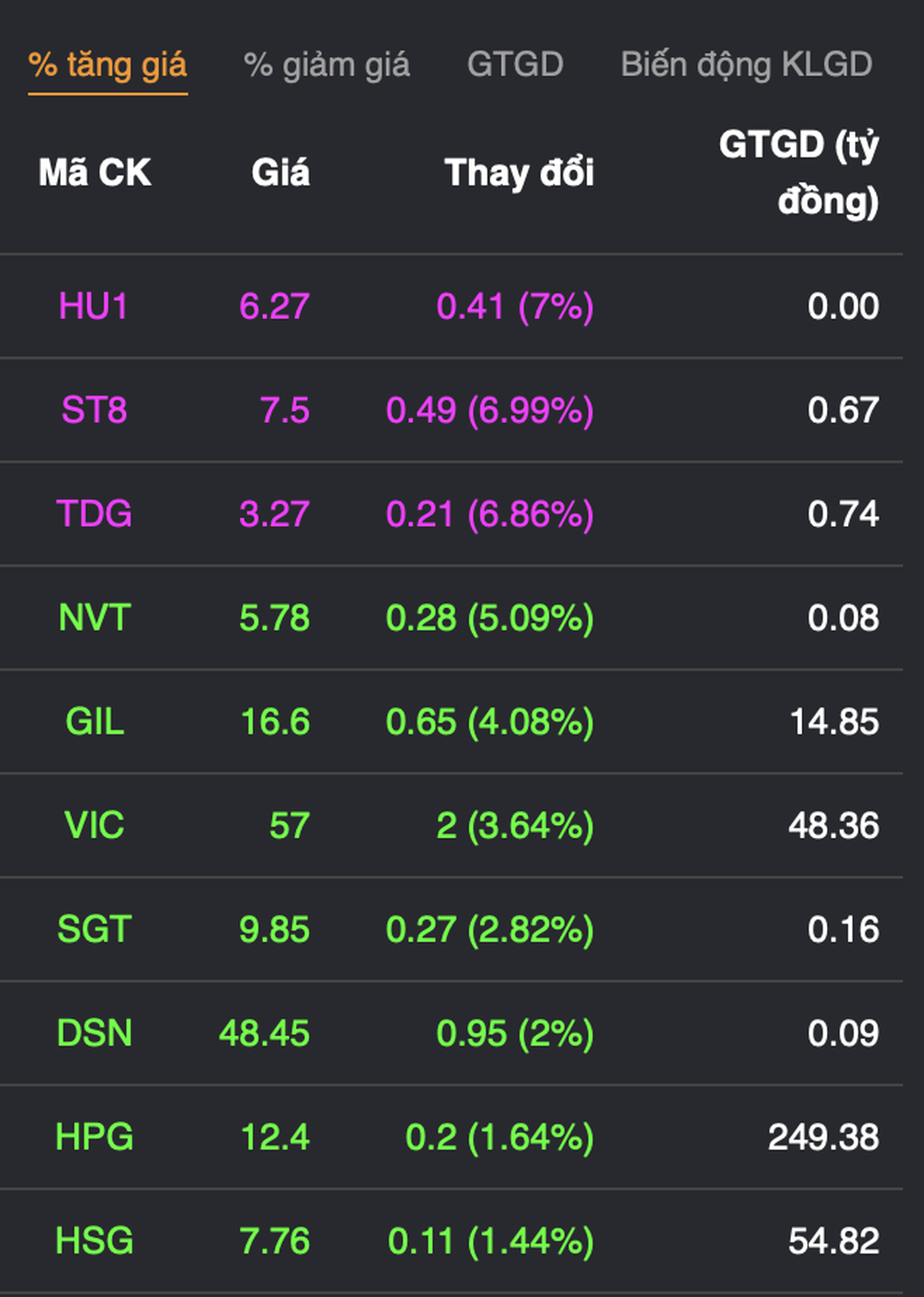The image size is (924, 1297).
Task: Click VIC's price change 2 (3.64%)
Action: 515,825
